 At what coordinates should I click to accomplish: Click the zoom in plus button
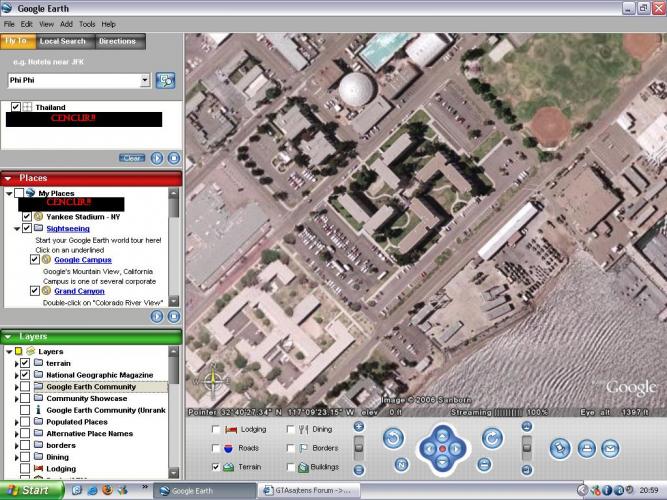528,427
